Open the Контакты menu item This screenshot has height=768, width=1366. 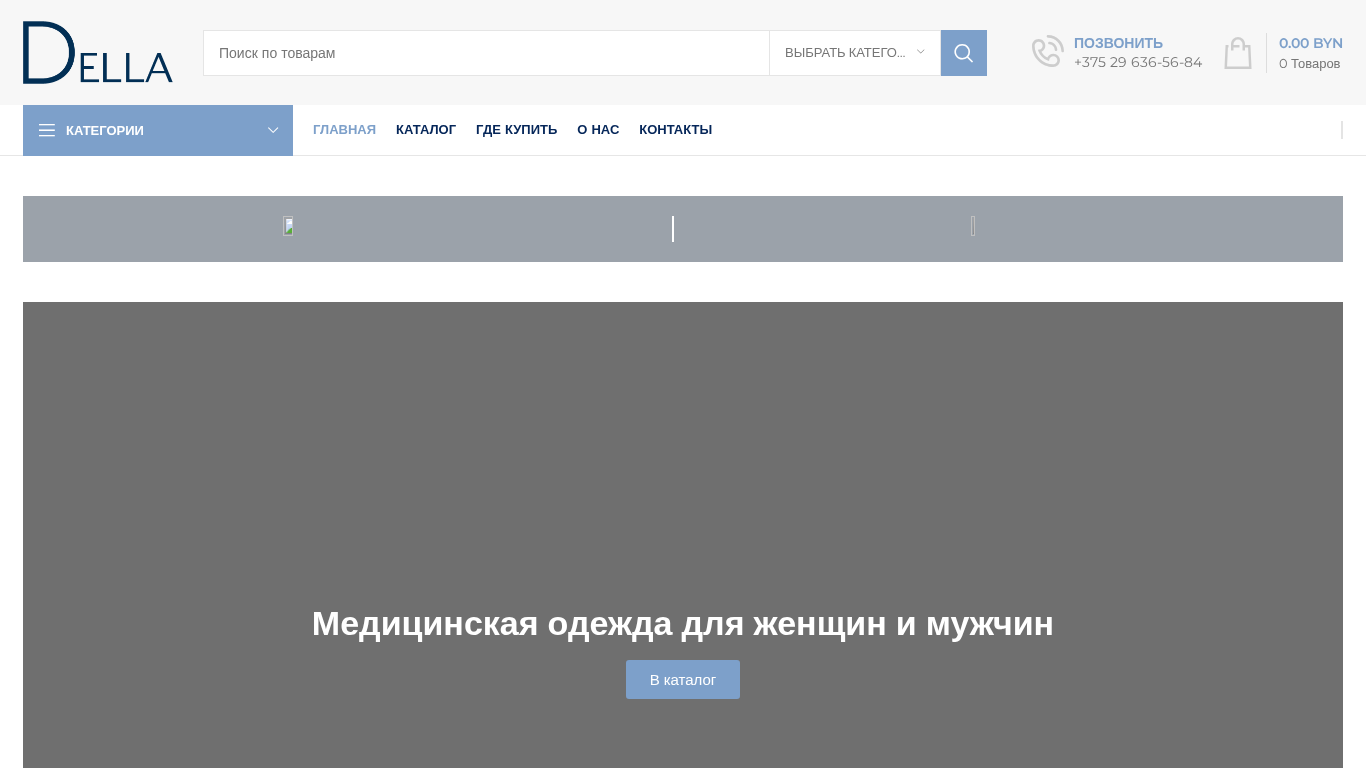[x=675, y=130]
